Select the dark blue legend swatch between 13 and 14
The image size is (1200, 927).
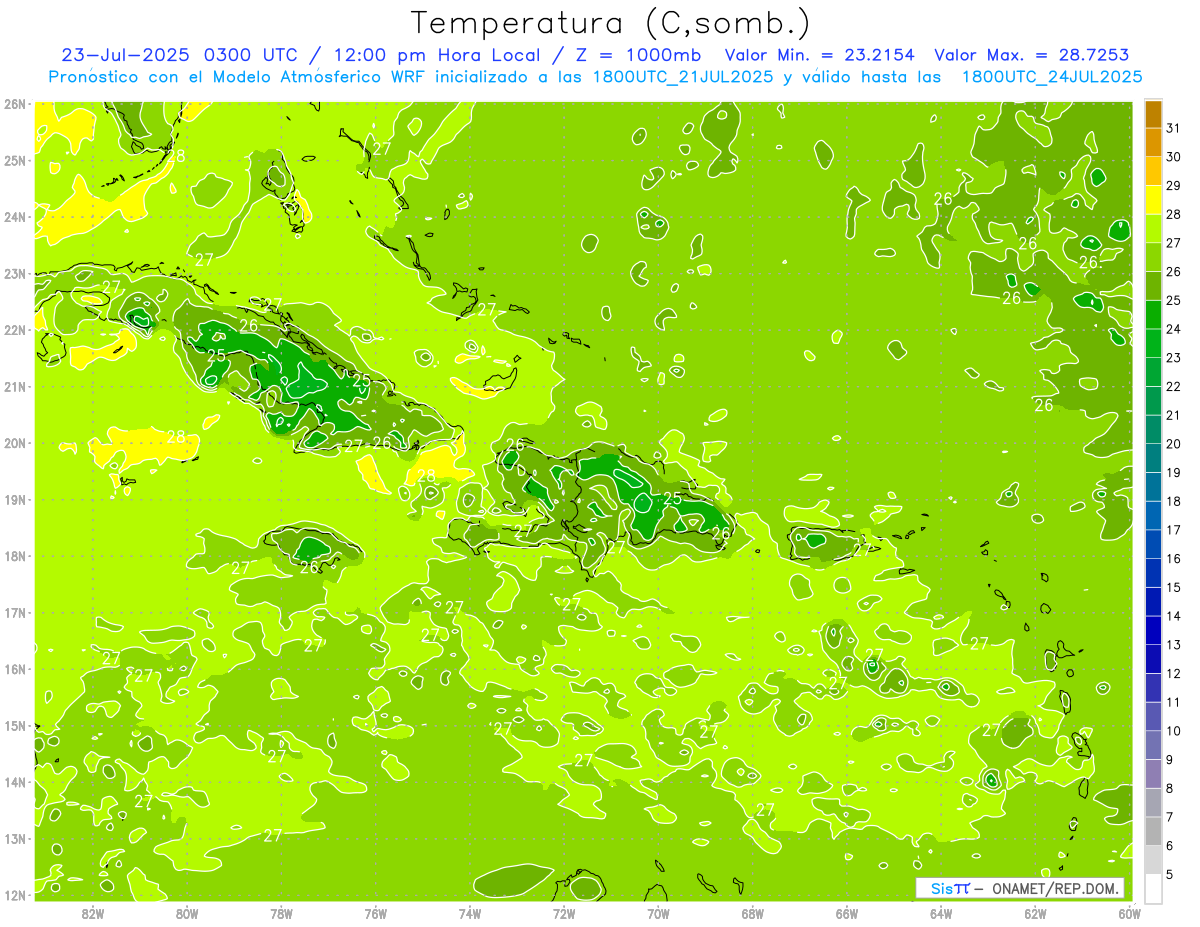[1153, 630]
